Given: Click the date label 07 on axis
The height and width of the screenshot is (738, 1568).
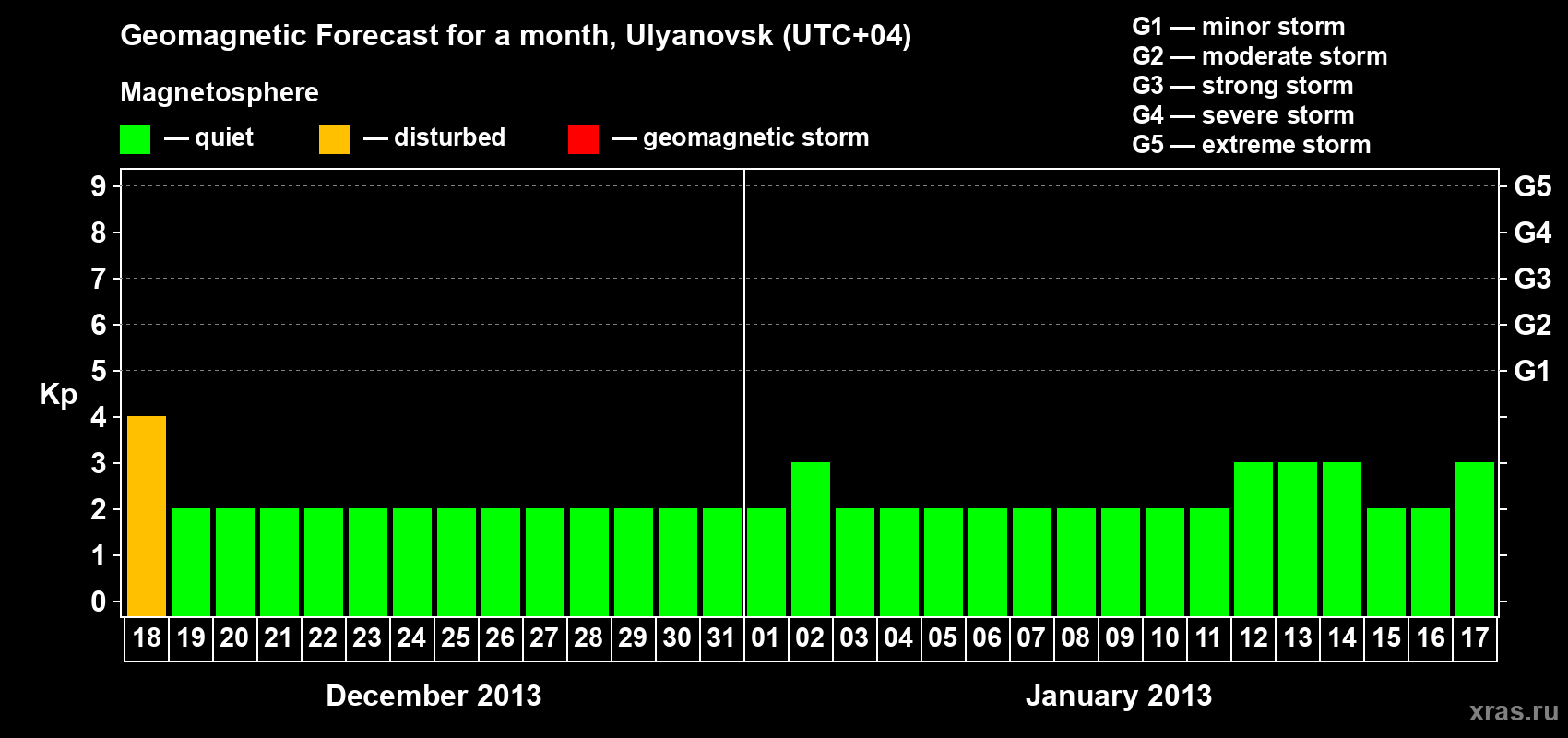Looking at the screenshot, I should click(1031, 637).
